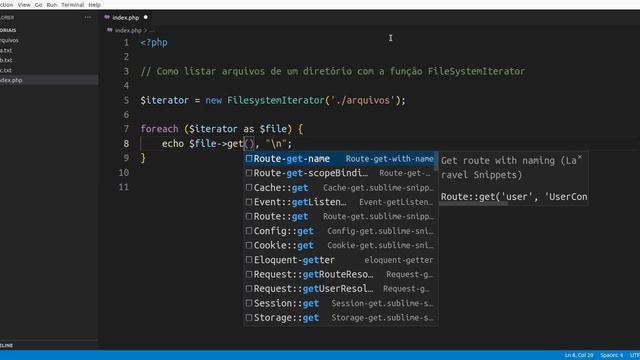Open b.txt in the explorer
The height and width of the screenshot is (360, 640).
click(x=6, y=60)
